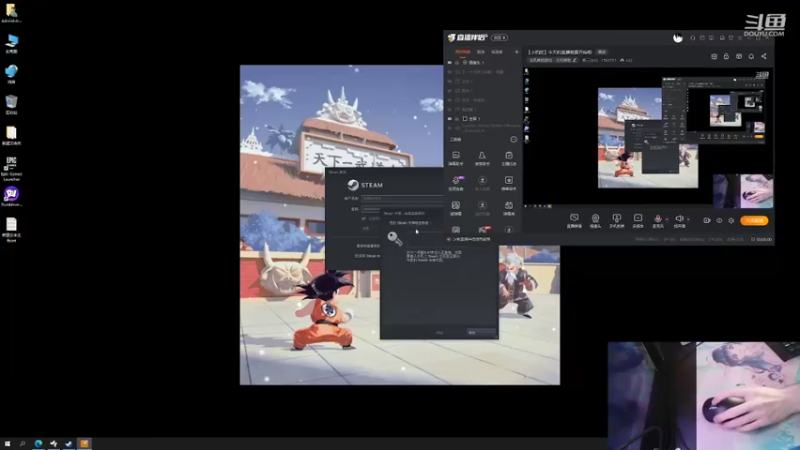Click the lock icon right of room title
Viewport: 800px width, 450px height.
click(726, 56)
